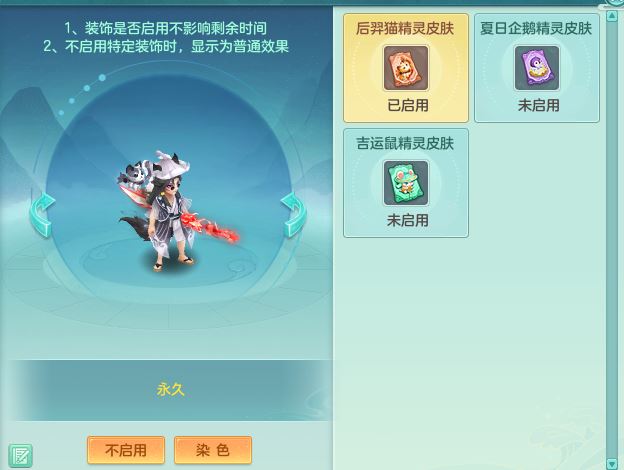Click the skin list scrollbar track

pyautogui.click(x=612, y=240)
